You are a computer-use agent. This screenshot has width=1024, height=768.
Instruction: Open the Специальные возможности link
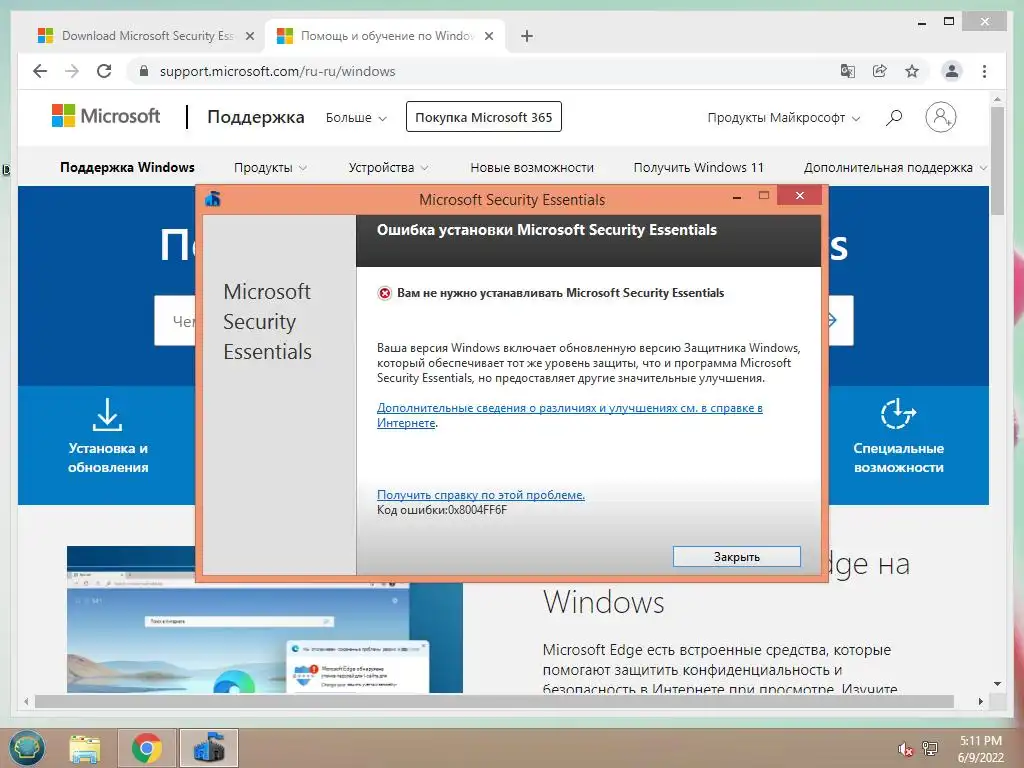(x=898, y=458)
